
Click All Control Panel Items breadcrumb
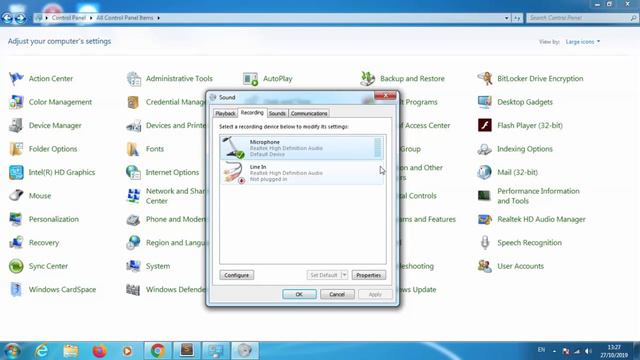tap(124, 18)
